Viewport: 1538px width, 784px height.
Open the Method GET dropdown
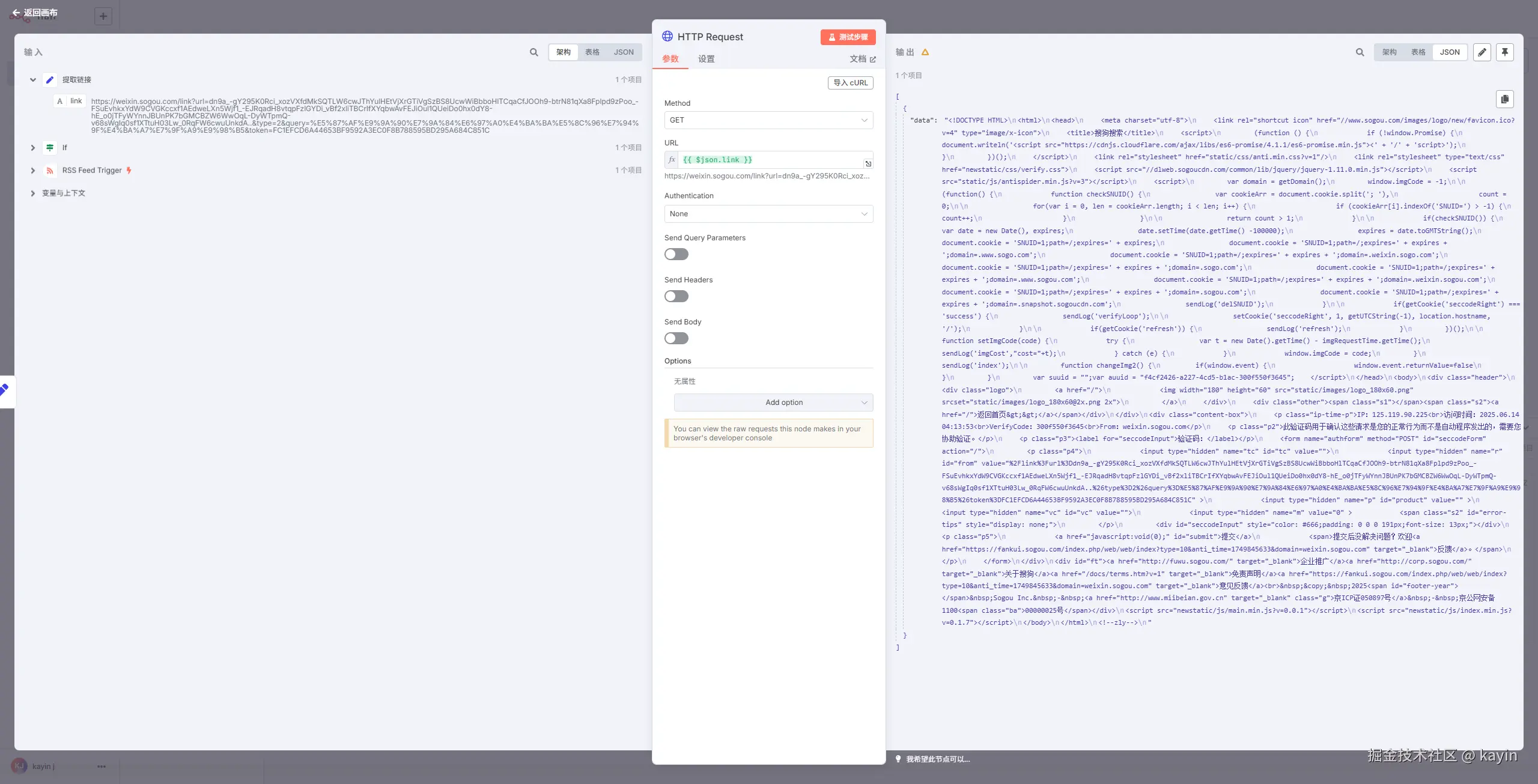tap(768, 120)
